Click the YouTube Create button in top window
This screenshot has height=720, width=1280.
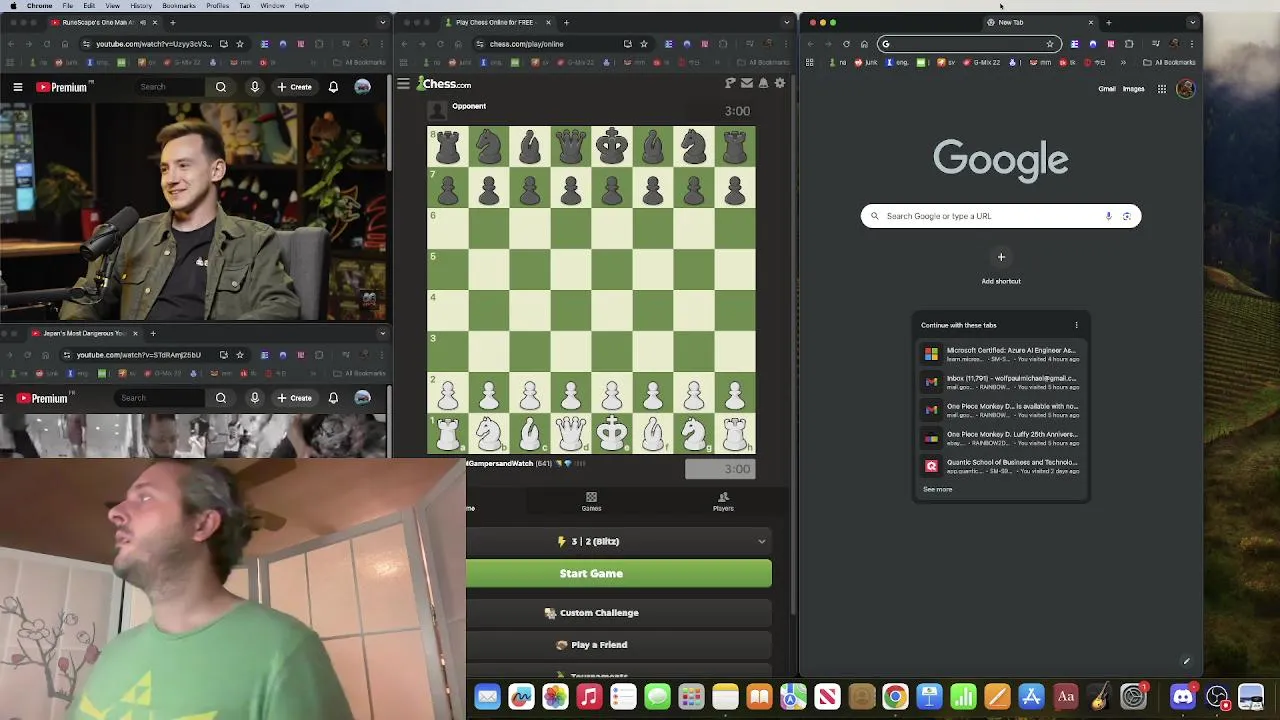(x=295, y=87)
